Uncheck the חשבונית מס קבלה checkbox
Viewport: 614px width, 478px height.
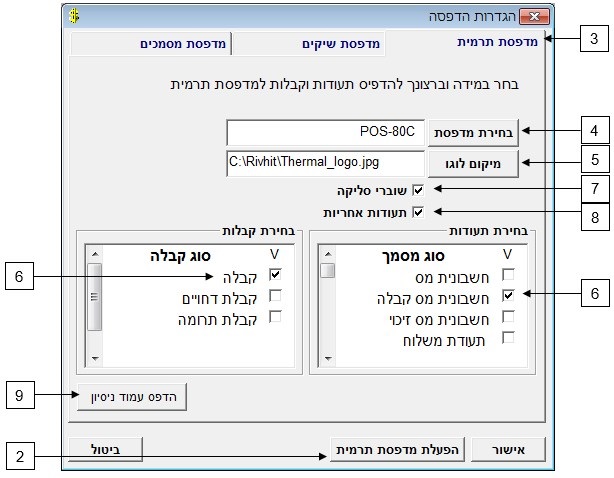(x=508, y=295)
